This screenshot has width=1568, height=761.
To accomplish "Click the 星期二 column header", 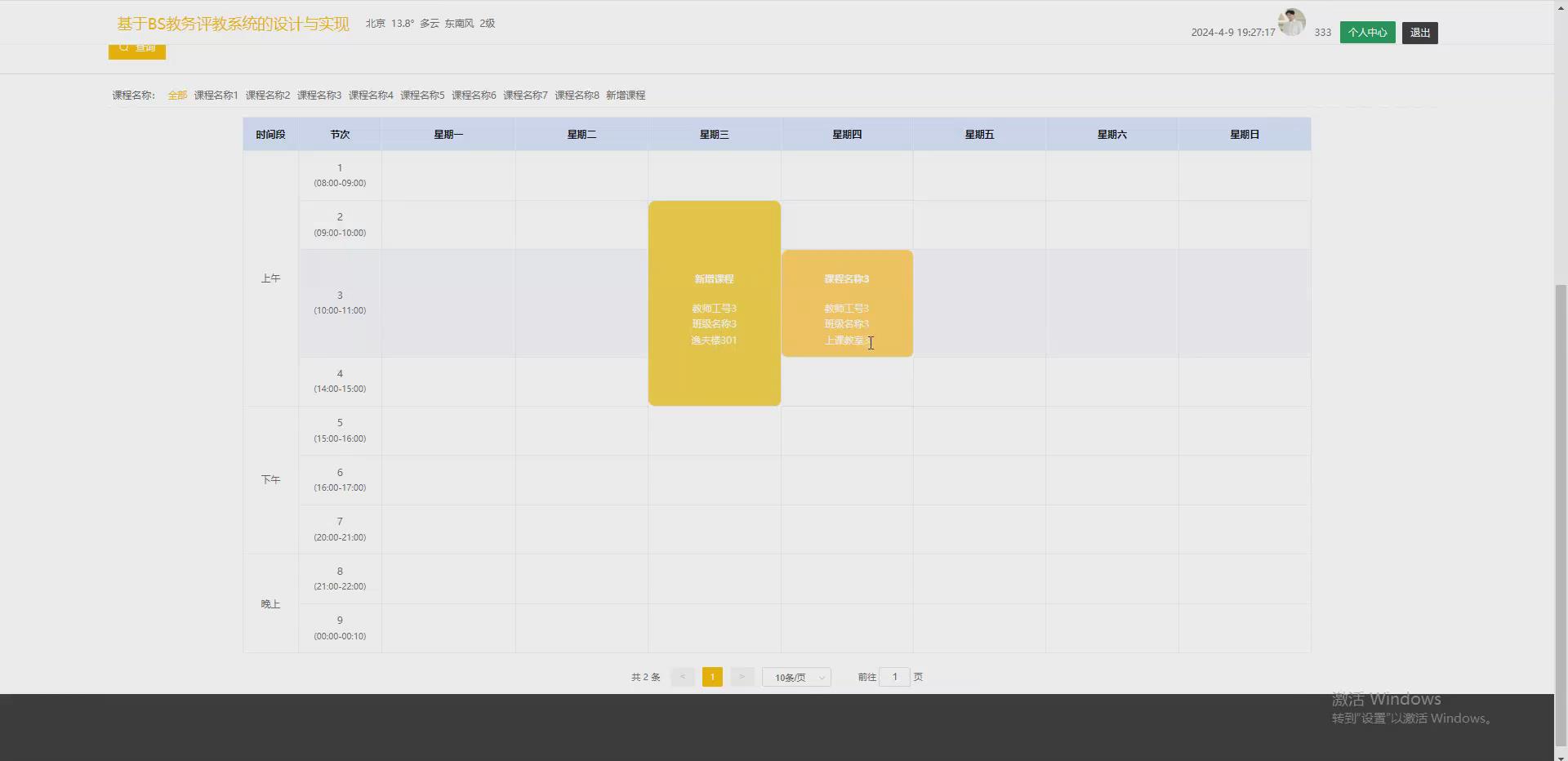I will click(581, 135).
